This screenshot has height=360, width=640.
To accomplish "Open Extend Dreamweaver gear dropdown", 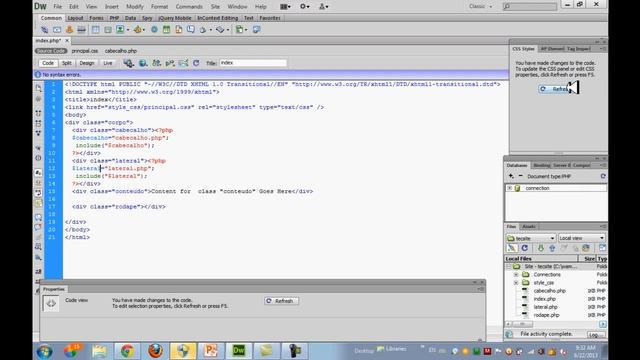I will (305, 7).
